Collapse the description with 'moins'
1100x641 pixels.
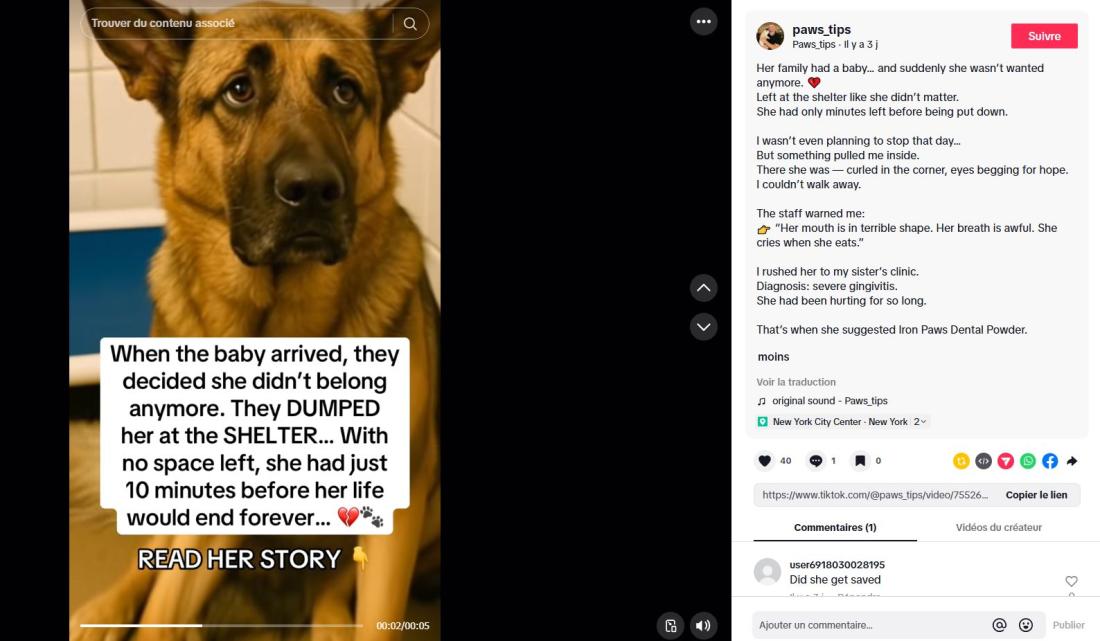coord(773,357)
